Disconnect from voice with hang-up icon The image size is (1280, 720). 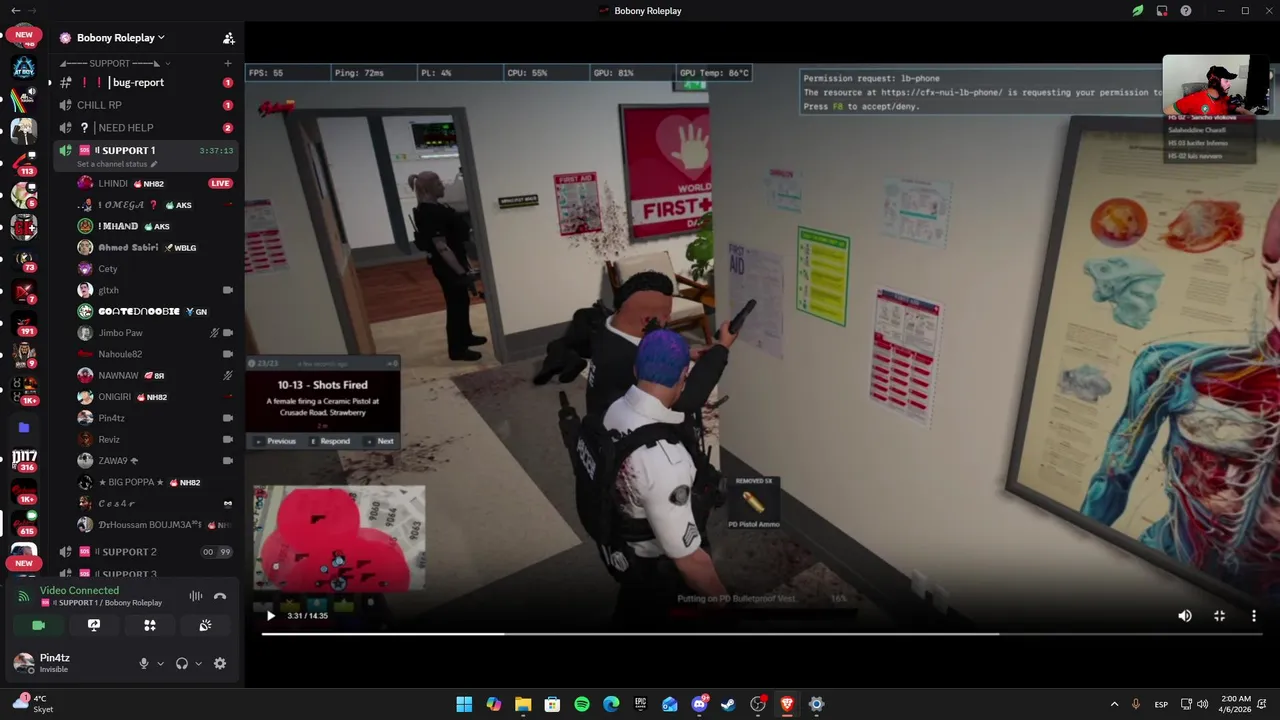click(x=220, y=596)
